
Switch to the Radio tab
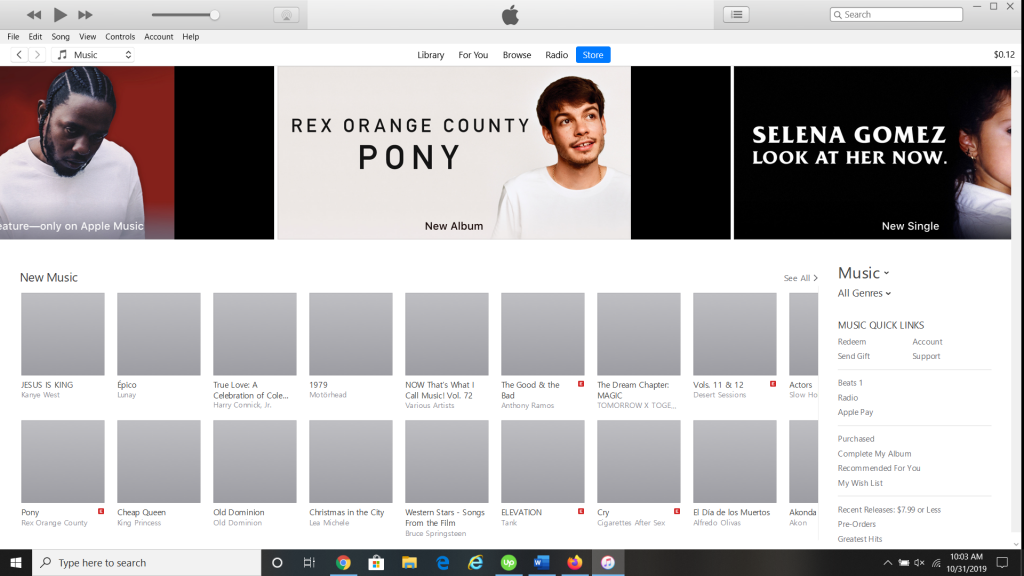tap(556, 55)
